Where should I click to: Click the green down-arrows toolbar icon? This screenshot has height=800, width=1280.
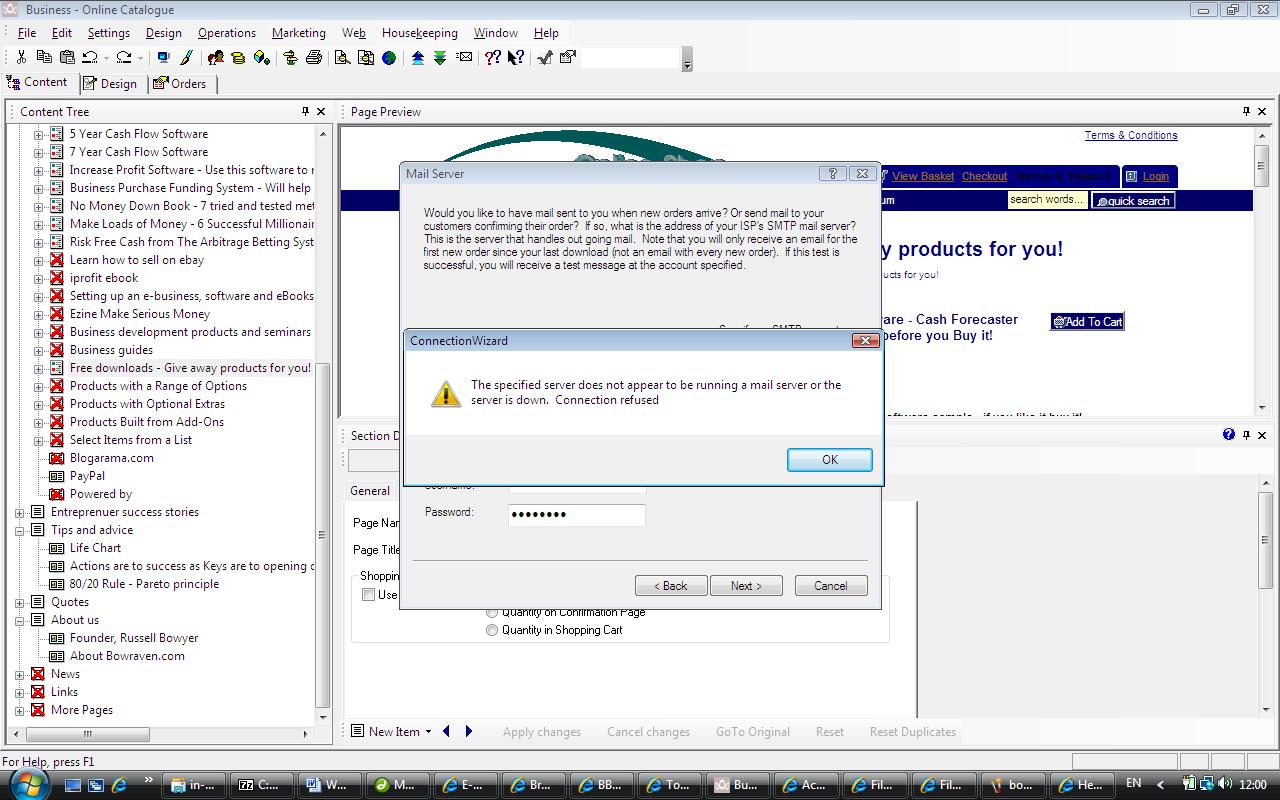[x=440, y=58]
